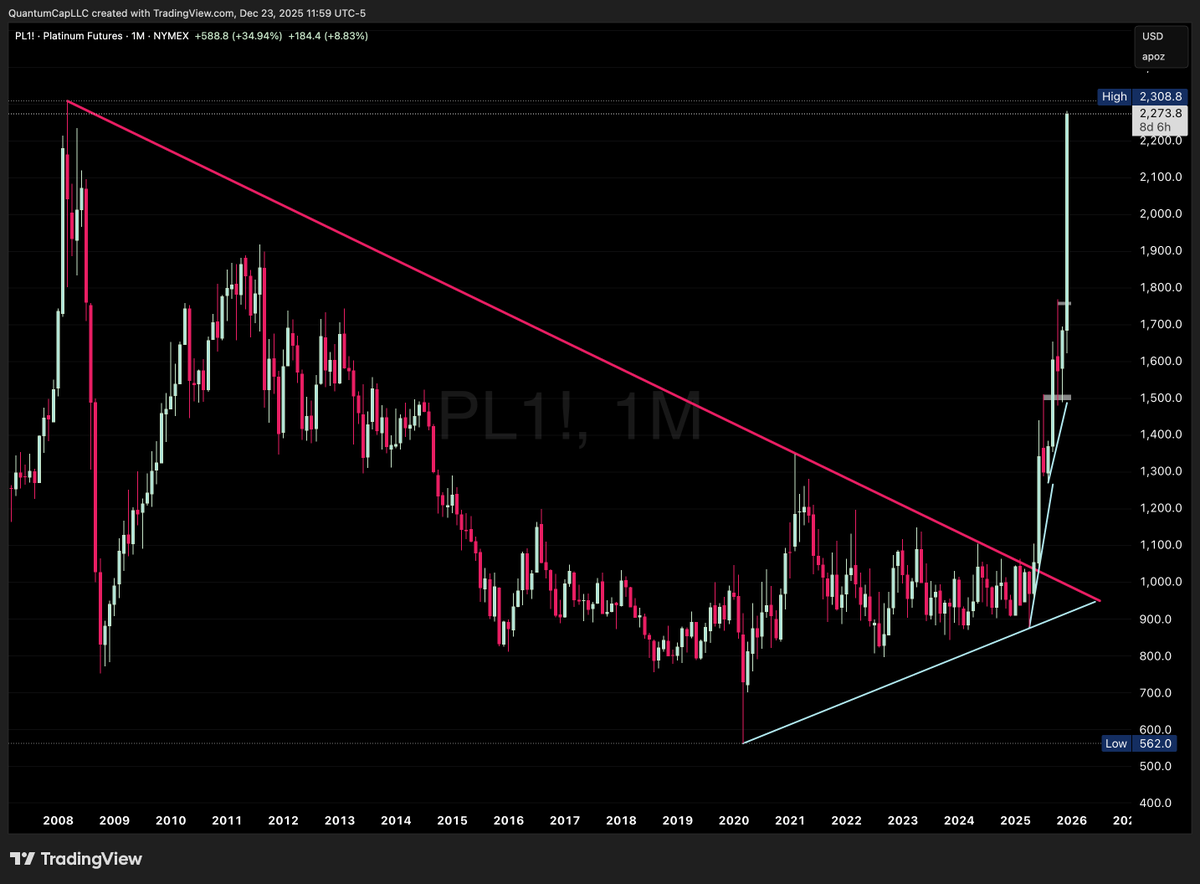Click the TradingView.com attribution link
The image size is (1200, 884).
coord(191,13)
